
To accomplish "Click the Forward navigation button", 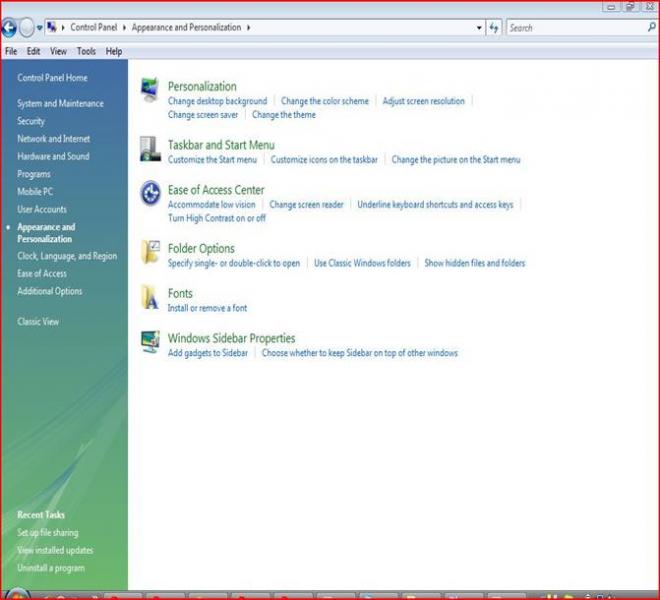I will [x=26, y=28].
